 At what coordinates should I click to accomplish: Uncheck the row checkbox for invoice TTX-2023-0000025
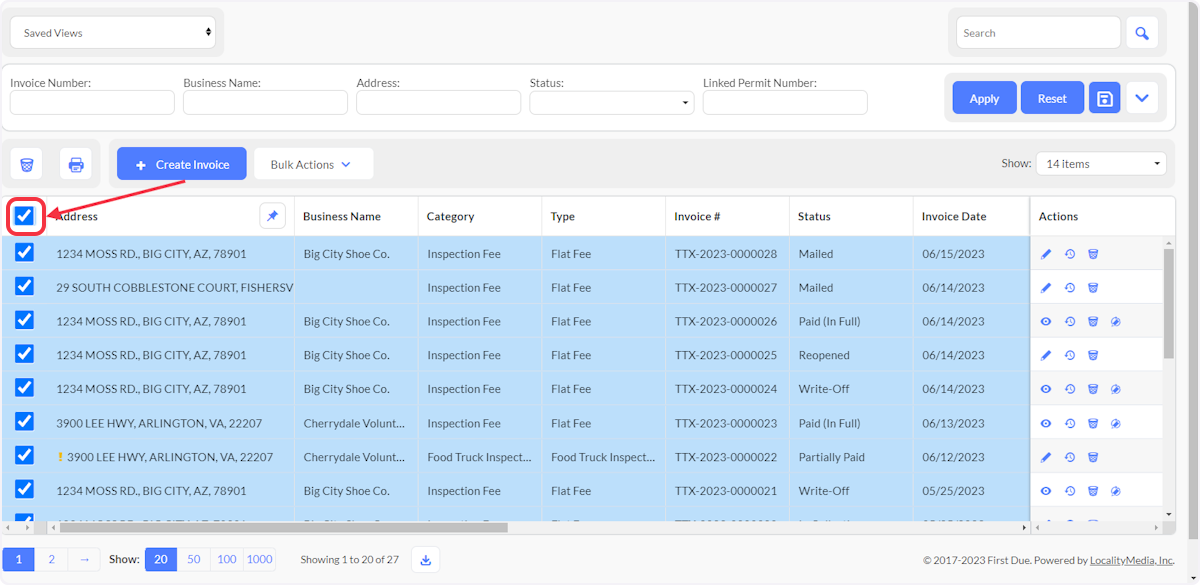[24, 354]
